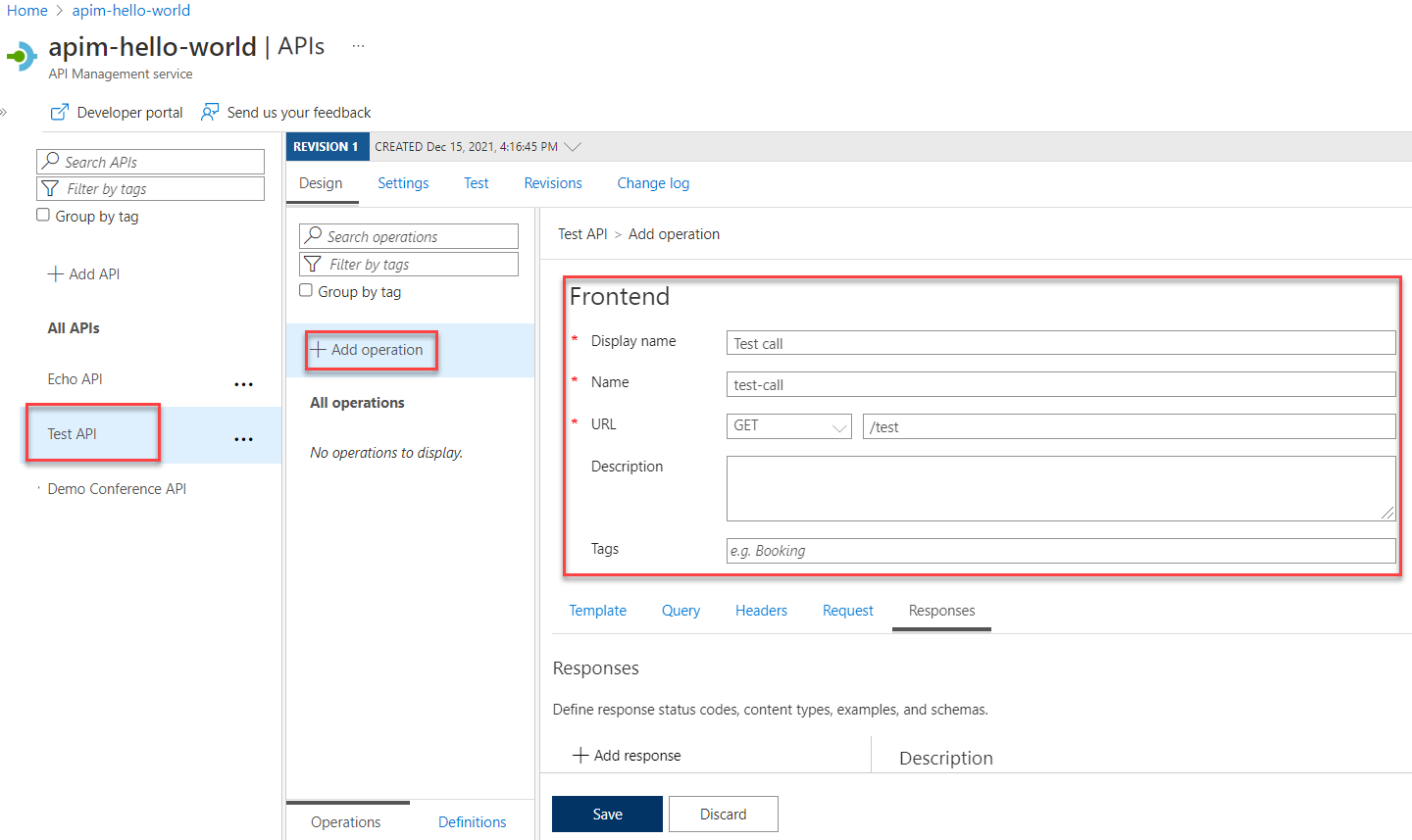1412x840 pixels.
Task: Click the Add API plus icon
Action: coord(57,273)
